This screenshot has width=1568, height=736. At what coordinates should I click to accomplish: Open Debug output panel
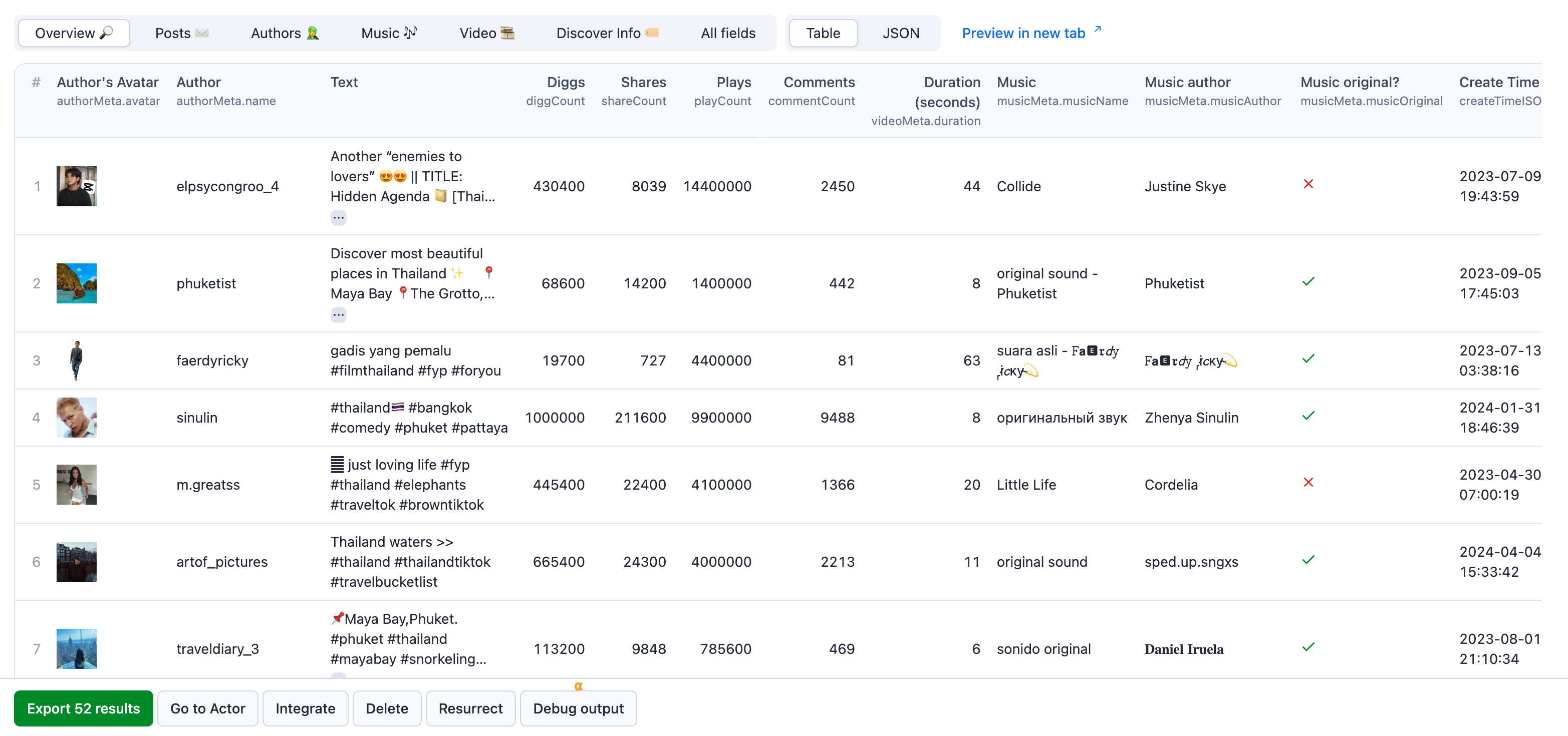(x=578, y=708)
